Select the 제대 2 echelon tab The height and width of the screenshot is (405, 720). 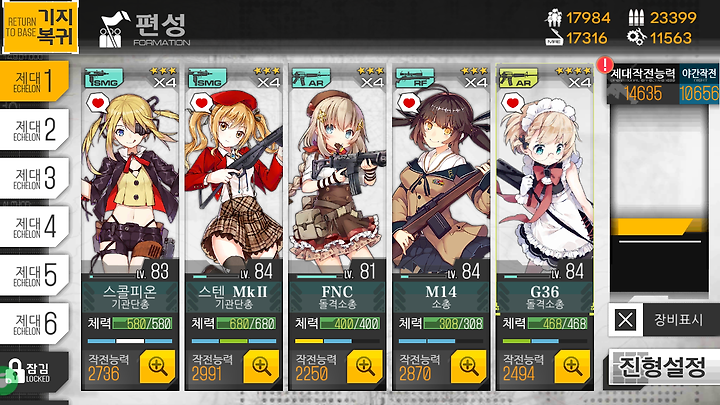click(x=35, y=129)
